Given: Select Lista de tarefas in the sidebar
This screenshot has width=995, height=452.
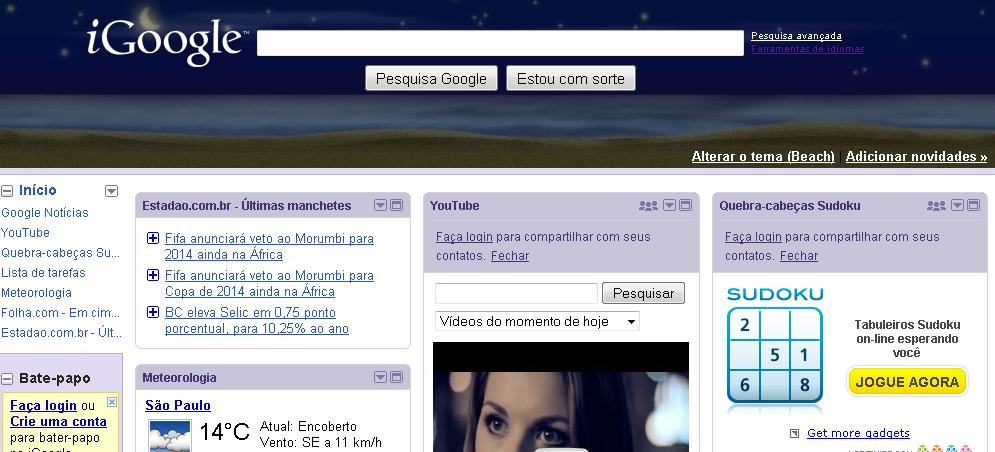Looking at the screenshot, I should (x=43, y=273).
